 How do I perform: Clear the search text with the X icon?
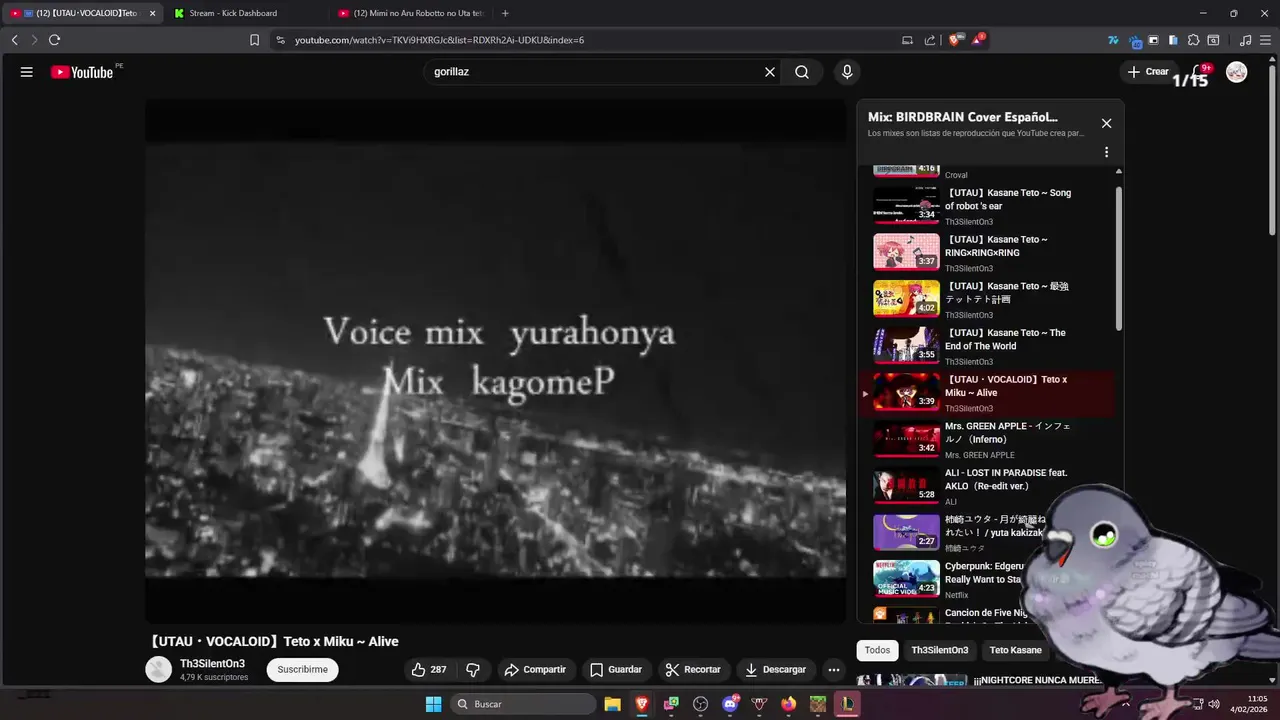tap(770, 72)
